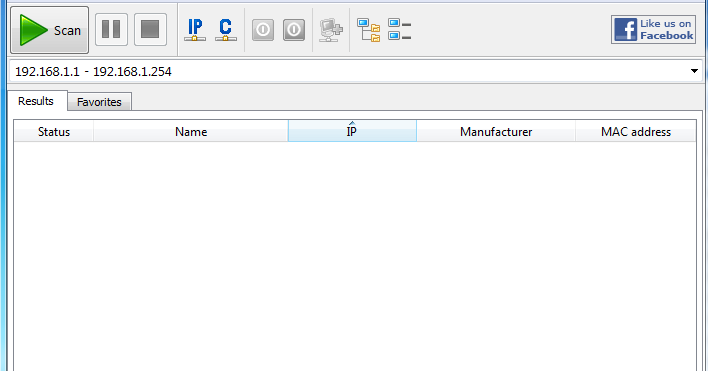Pause the running scan
The image size is (708, 371).
tap(111, 30)
